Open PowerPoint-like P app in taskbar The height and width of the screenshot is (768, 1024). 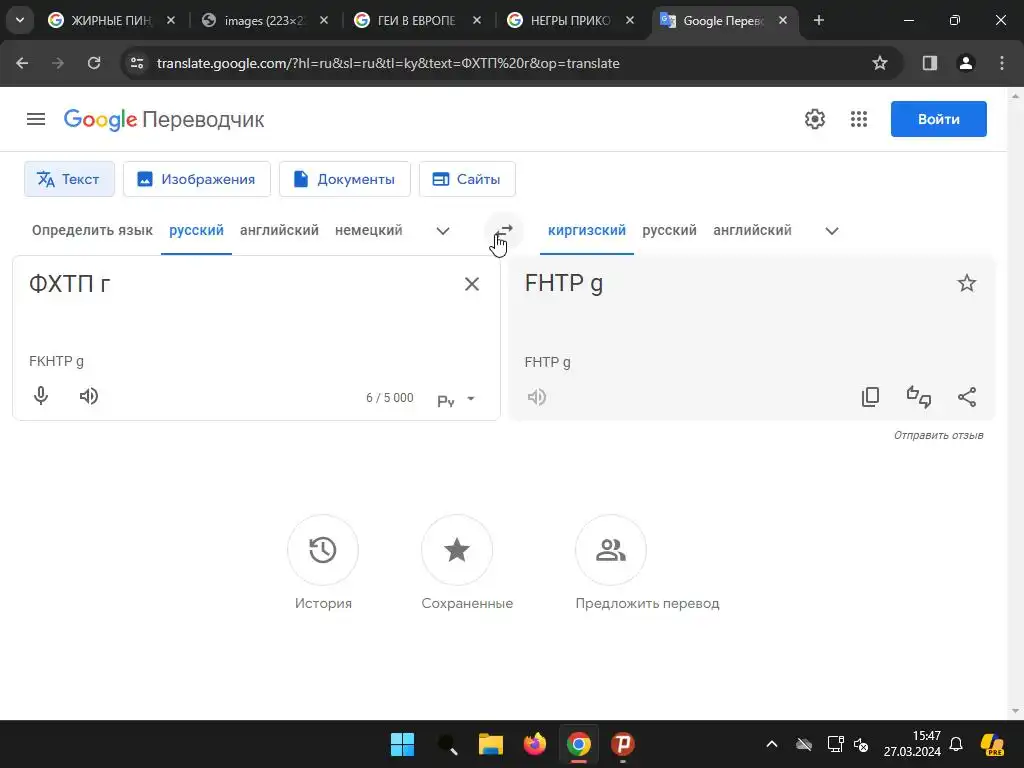click(623, 744)
